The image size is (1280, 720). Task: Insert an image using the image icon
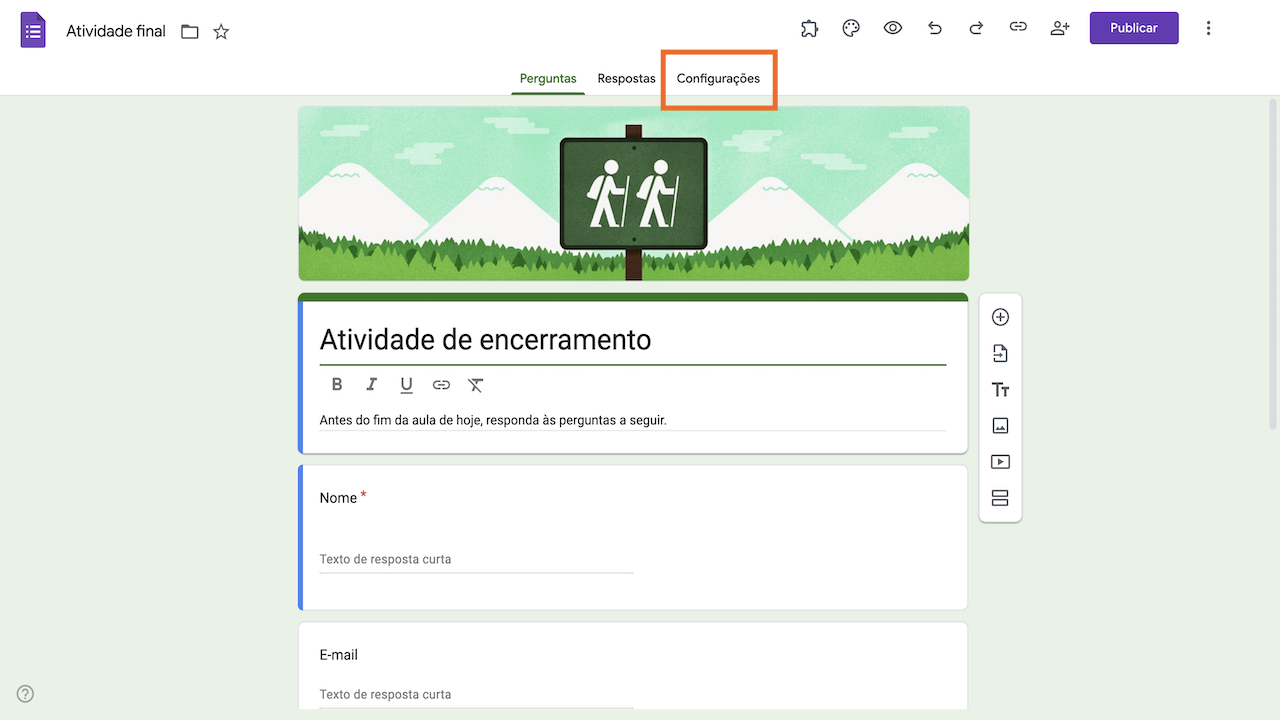1000,425
